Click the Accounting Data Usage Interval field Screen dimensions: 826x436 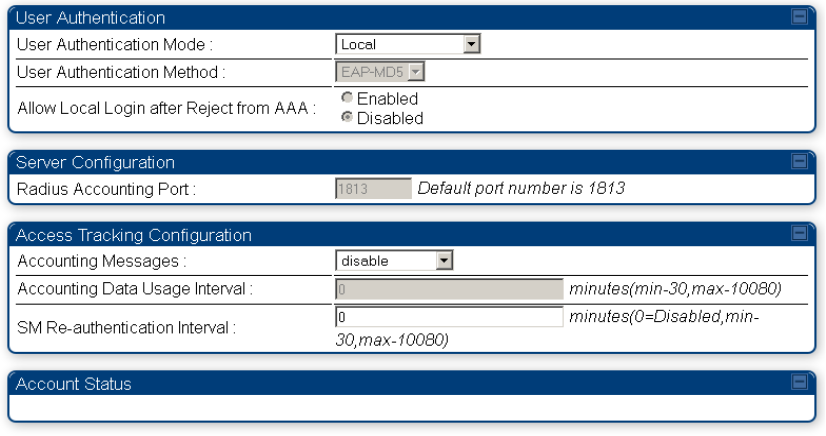pos(449,289)
